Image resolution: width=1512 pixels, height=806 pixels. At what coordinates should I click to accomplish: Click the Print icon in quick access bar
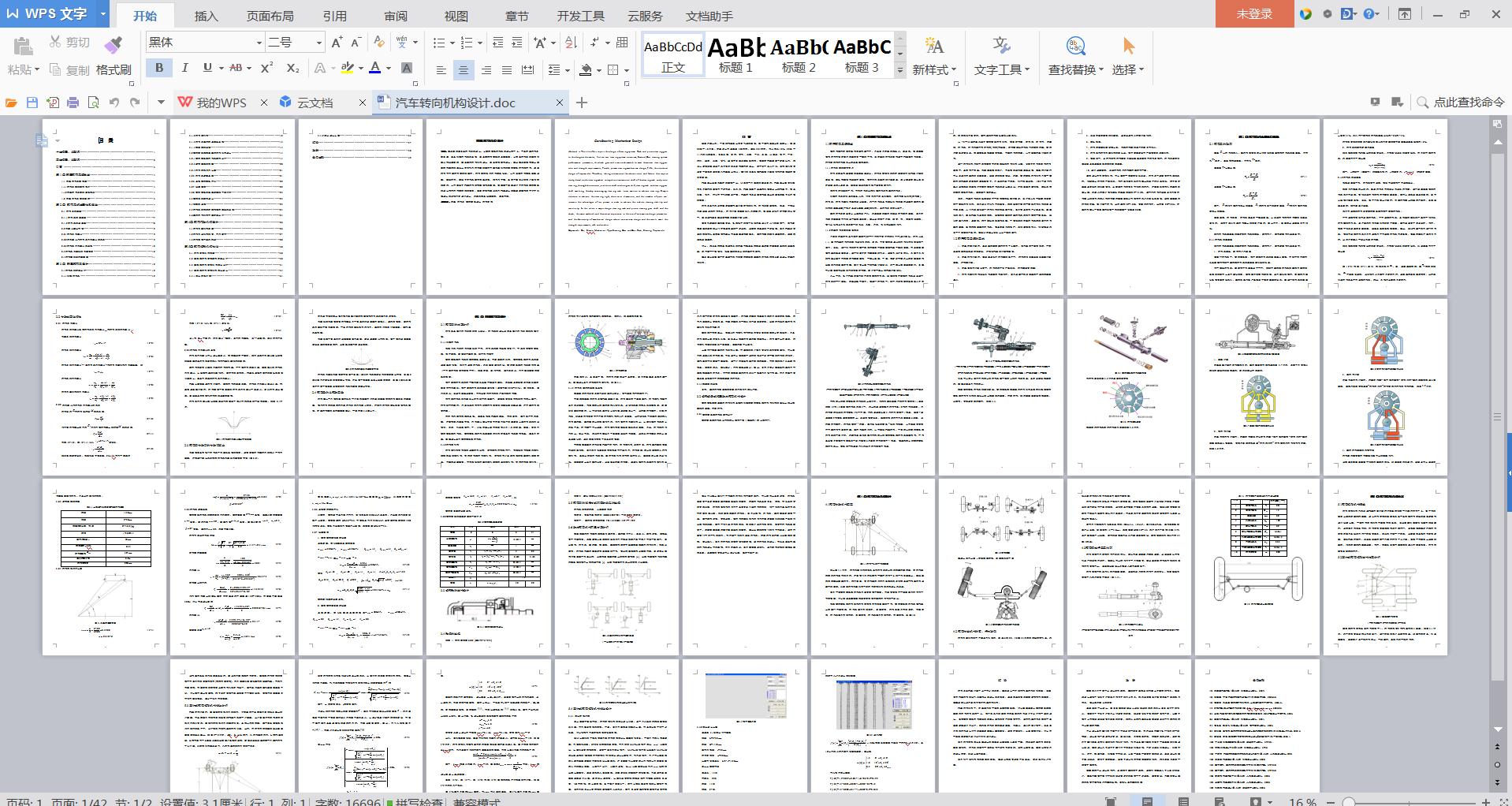pos(73,103)
